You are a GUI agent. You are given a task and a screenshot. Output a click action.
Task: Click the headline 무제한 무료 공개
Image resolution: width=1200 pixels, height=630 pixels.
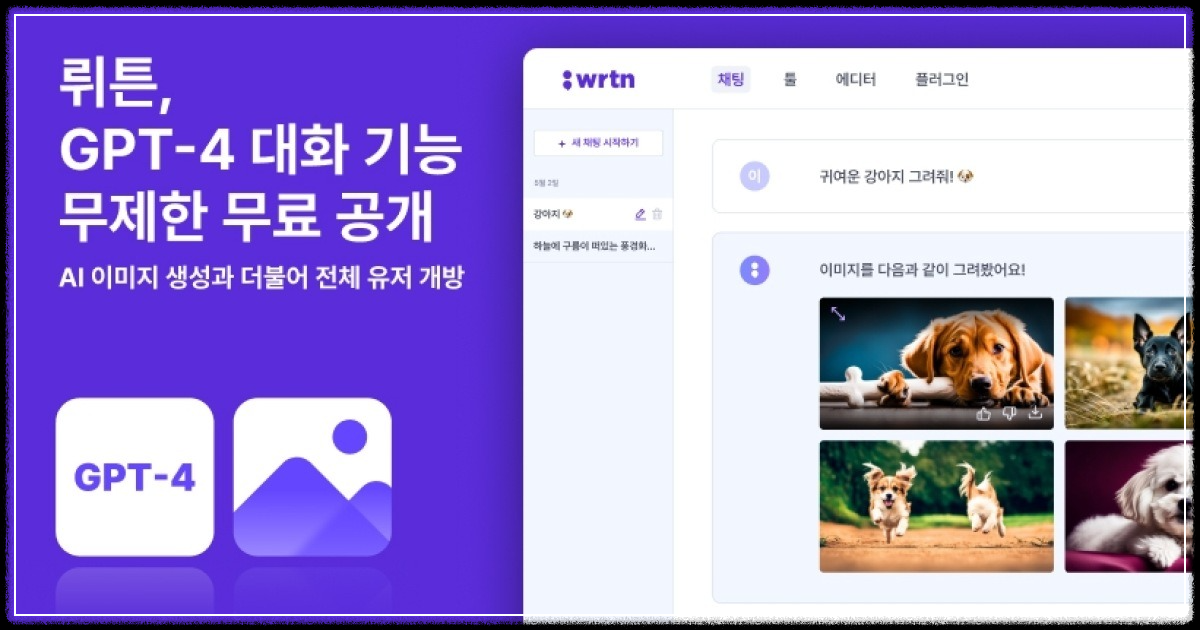point(247,216)
